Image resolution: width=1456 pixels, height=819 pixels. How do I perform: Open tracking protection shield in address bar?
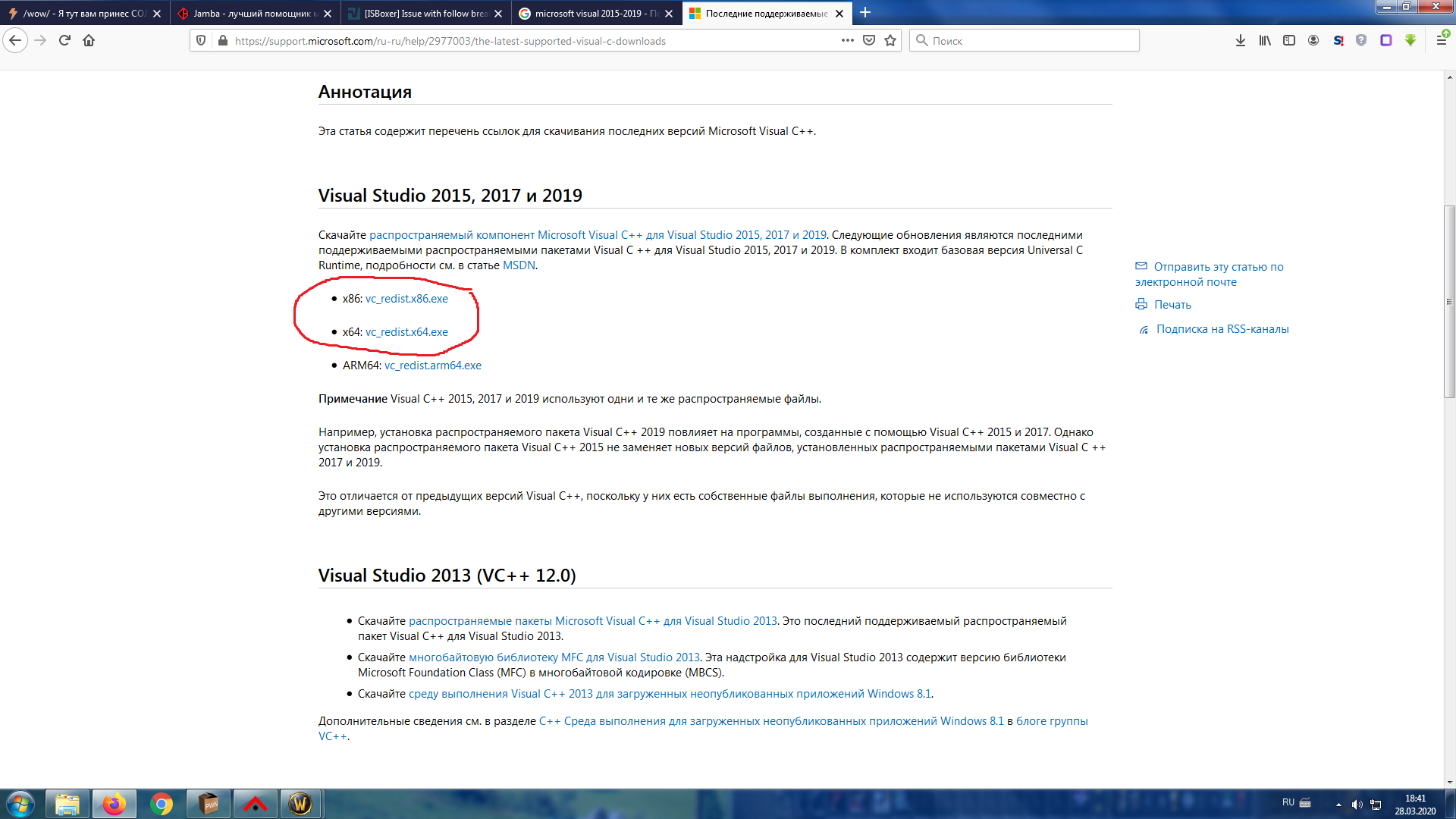click(x=201, y=41)
